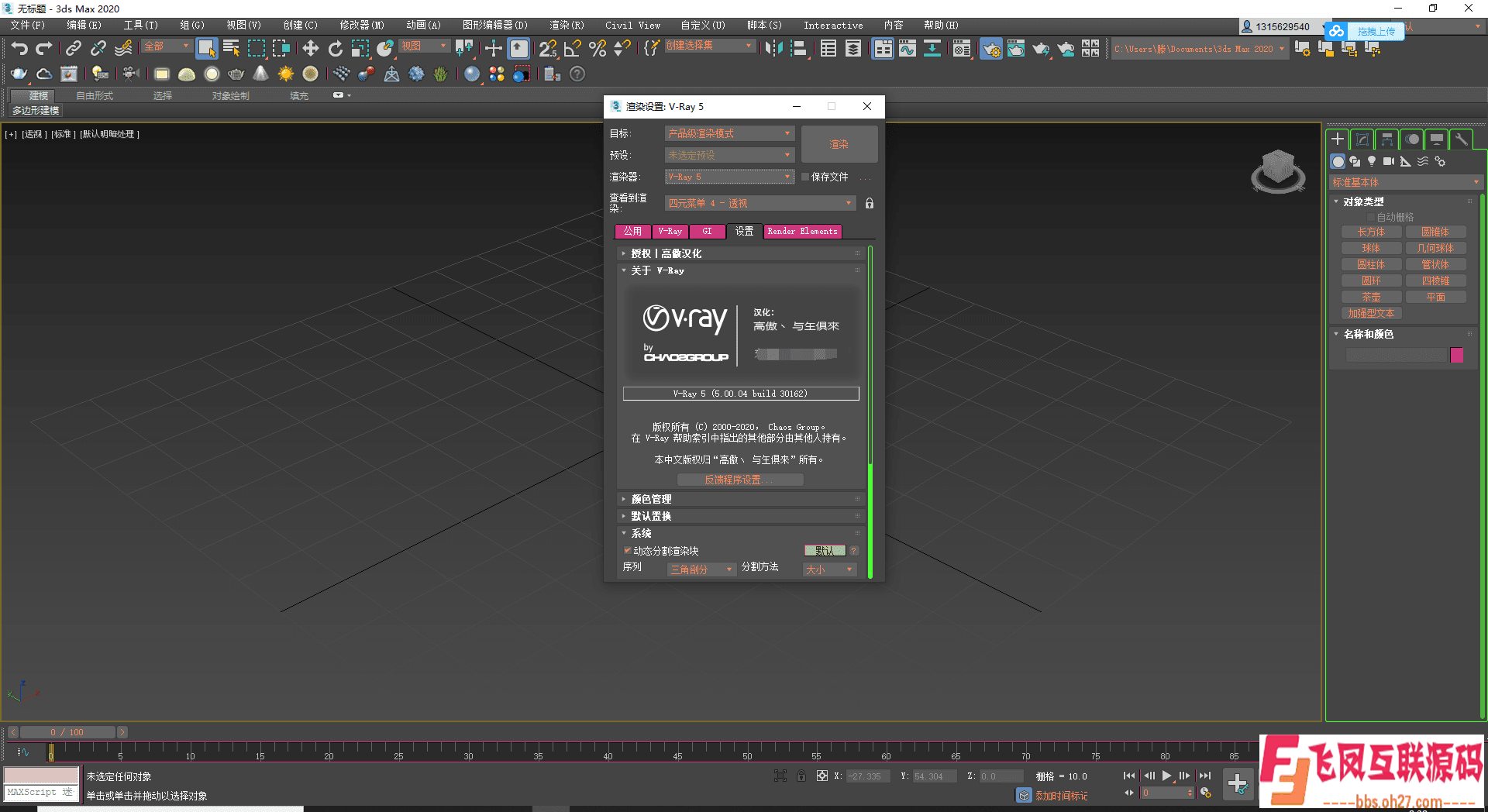Open the Target render mode dropdown
The width and height of the screenshot is (1488, 812).
coord(729,133)
